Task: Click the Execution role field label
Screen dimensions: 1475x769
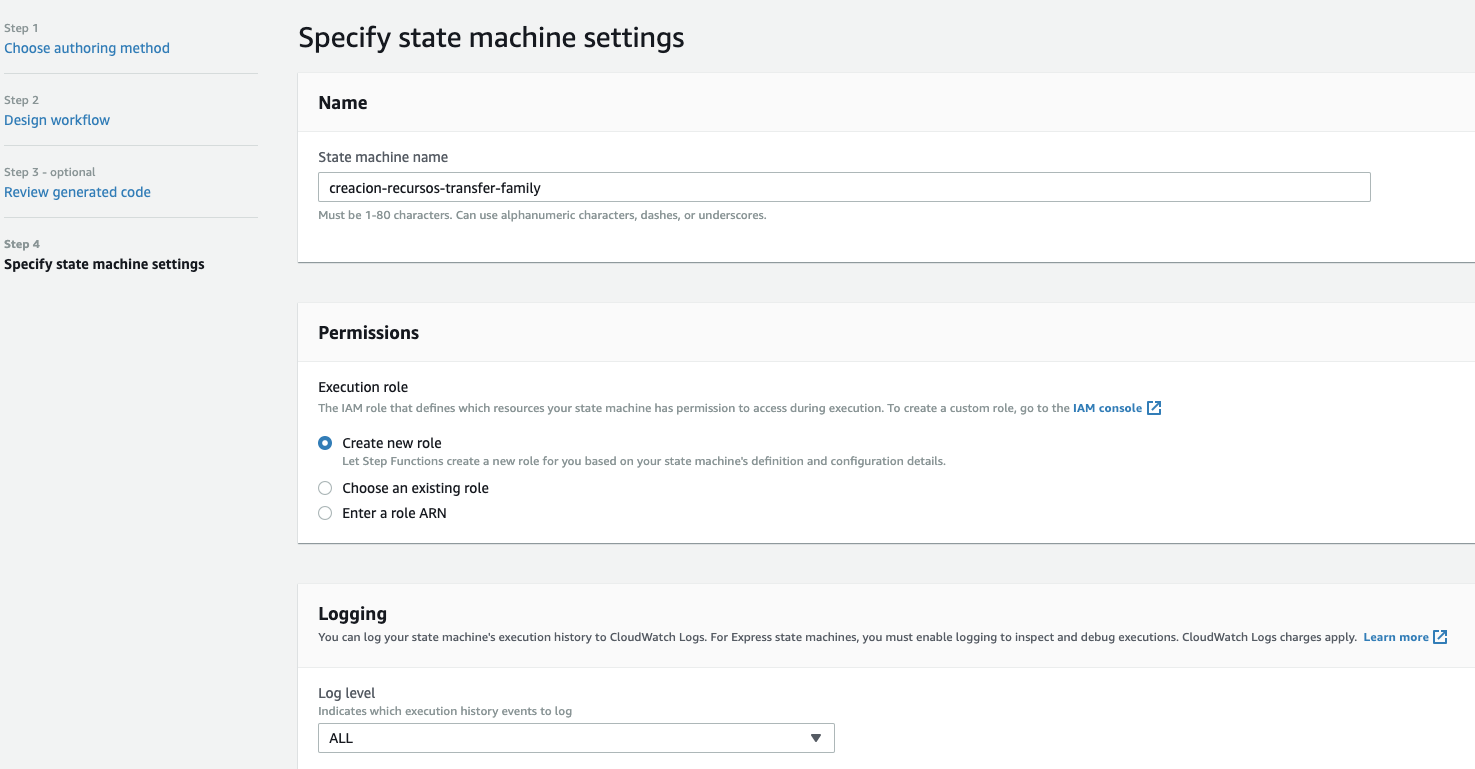Action: (363, 387)
